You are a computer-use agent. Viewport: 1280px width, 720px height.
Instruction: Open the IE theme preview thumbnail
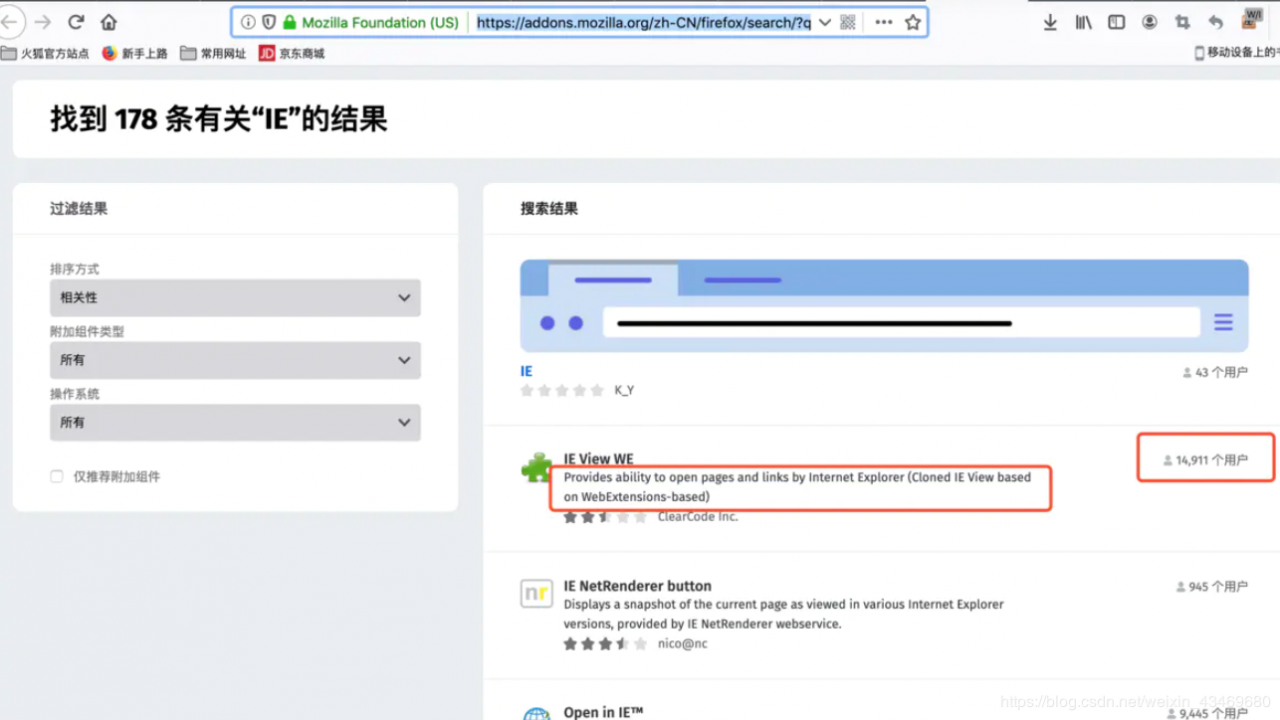pos(884,306)
